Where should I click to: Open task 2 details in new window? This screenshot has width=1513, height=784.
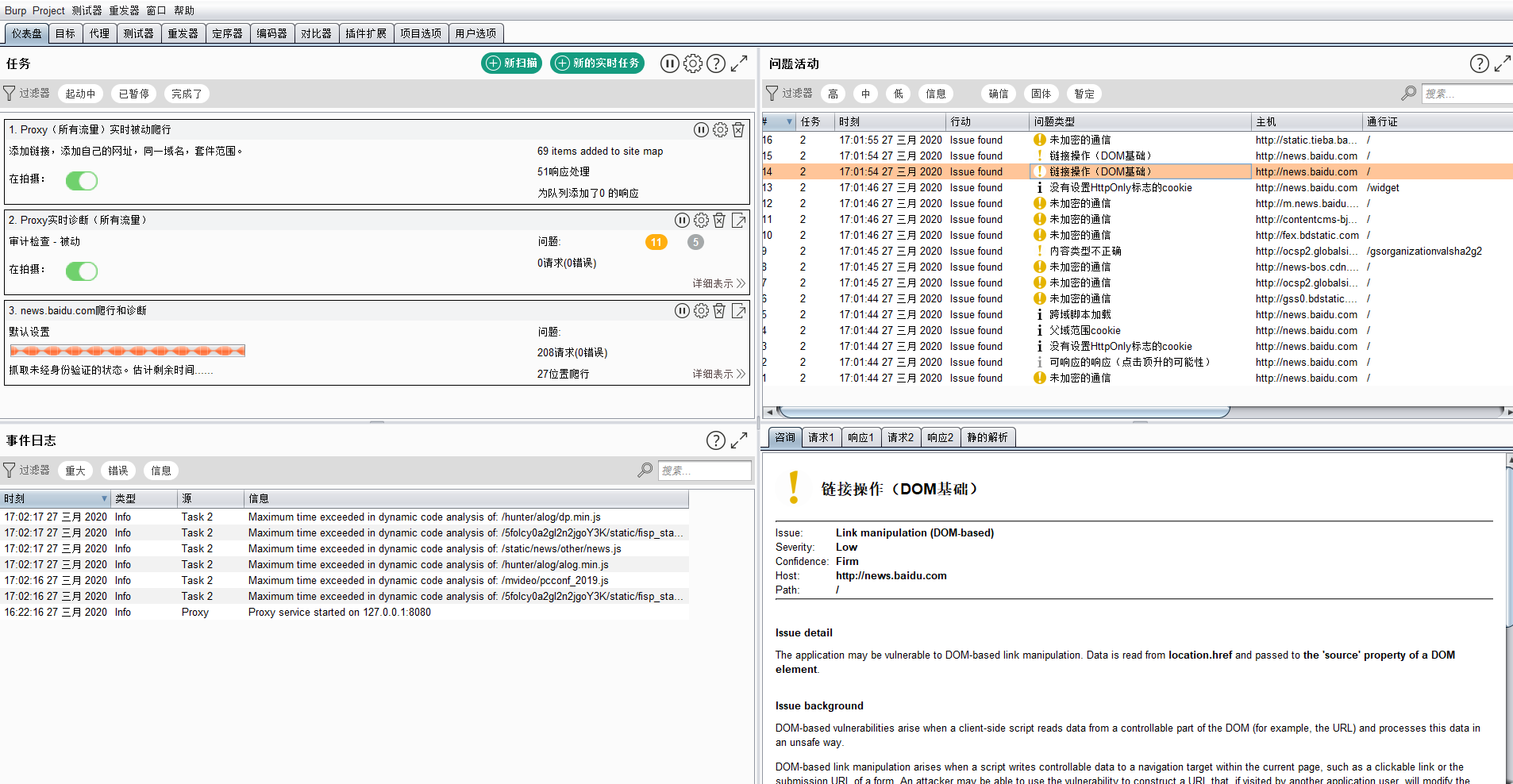click(738, 220)
